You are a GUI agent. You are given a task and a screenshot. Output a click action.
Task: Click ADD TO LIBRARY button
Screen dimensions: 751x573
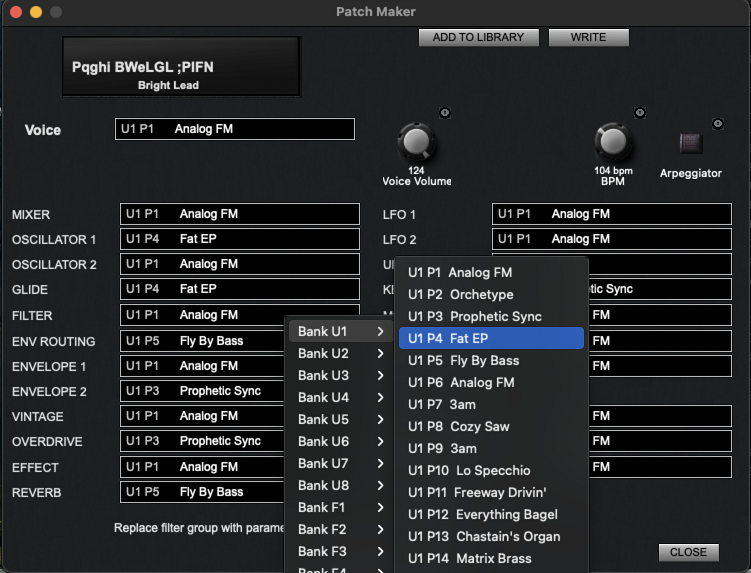pyautogui.click(x=478, y=37)
